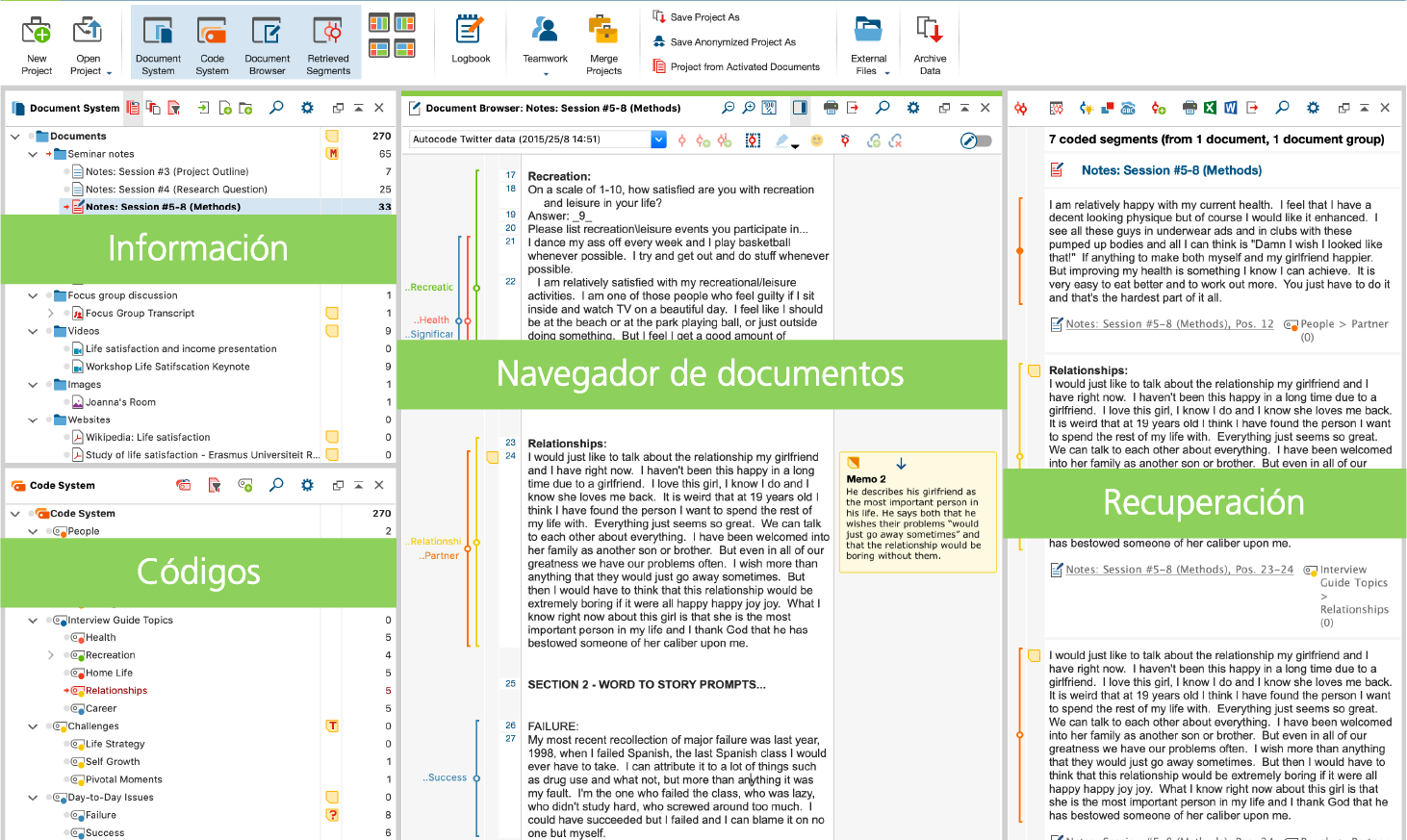Collapse the Challenges code
This screenshot has height=840, width=1407.
point(33,726)
